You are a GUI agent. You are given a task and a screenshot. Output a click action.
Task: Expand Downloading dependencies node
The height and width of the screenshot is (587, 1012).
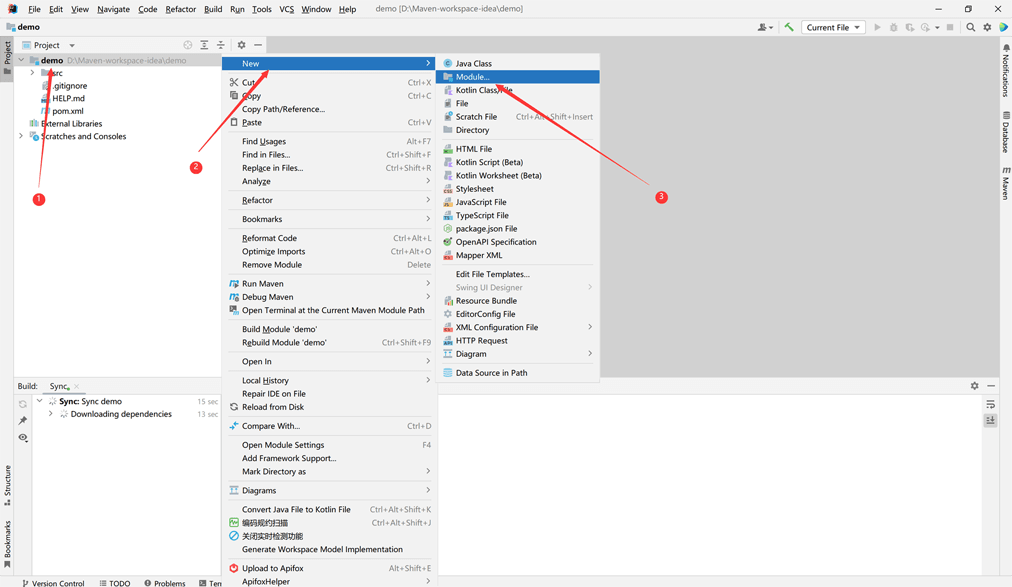coord(51,414)
